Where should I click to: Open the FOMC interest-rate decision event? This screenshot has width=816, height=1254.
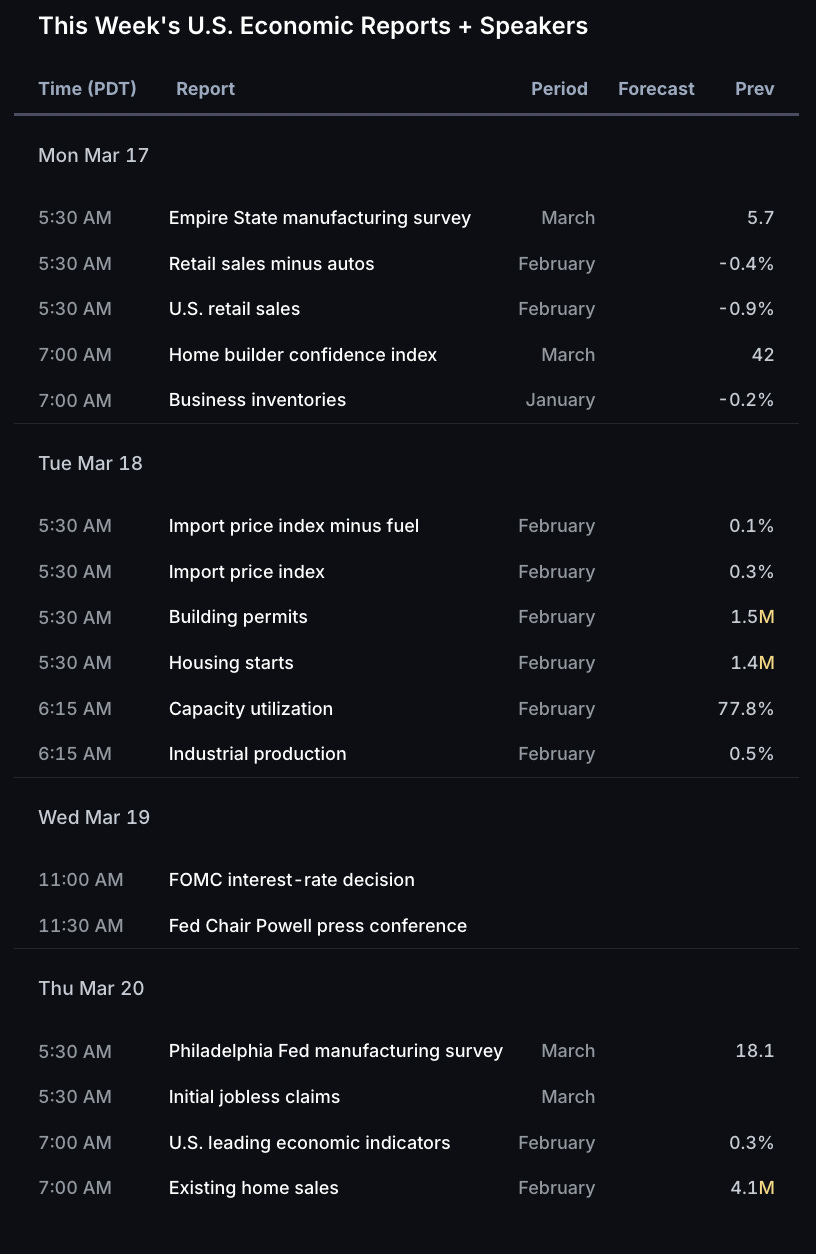pyautogui.click(x=292, y=880)
